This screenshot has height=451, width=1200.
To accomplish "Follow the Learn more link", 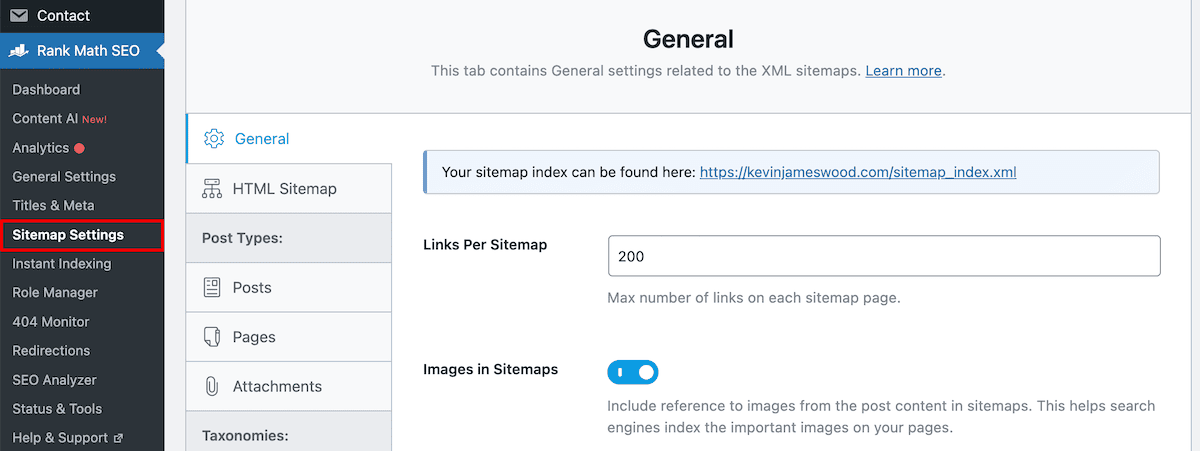I will tap(903, 71).
